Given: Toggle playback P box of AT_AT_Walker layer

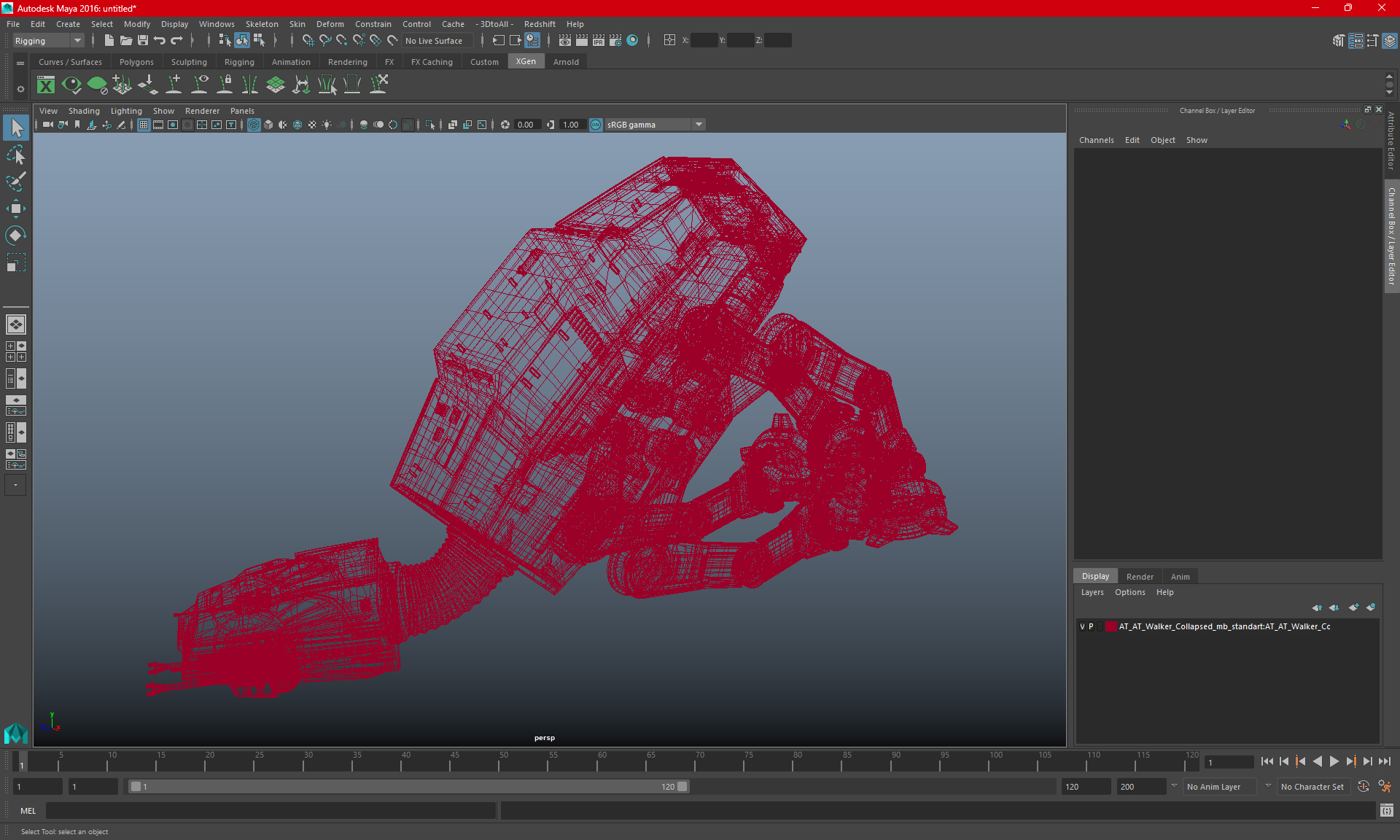Looking at the screenshot, I should tap(1092, 626).
